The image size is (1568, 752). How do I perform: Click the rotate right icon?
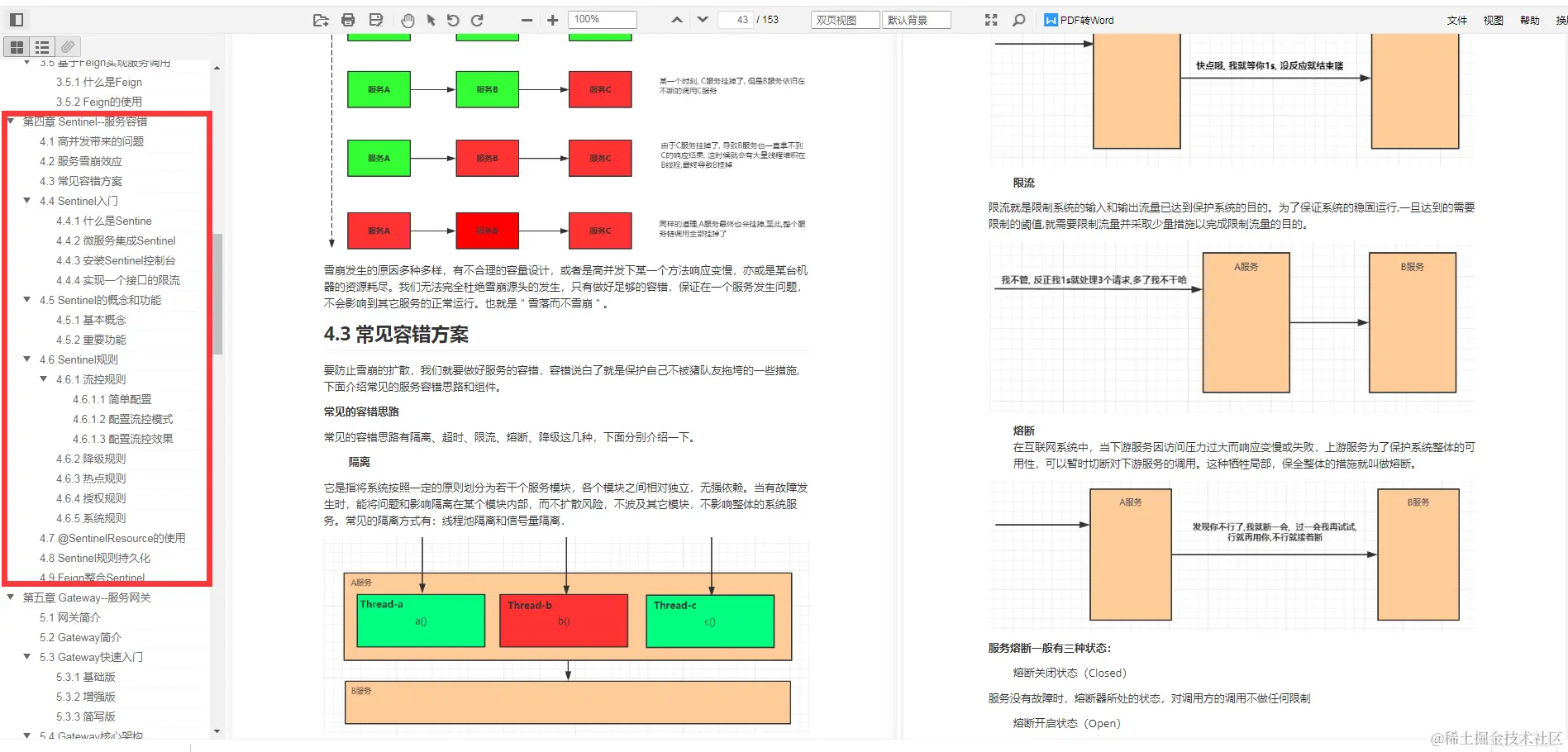(x=476, y=19)
